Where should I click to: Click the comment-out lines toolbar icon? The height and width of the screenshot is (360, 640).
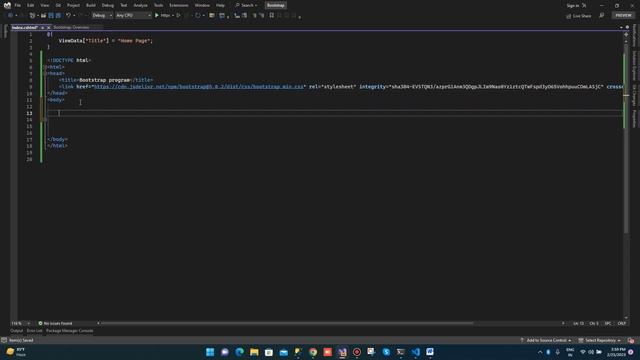point(254,16)
